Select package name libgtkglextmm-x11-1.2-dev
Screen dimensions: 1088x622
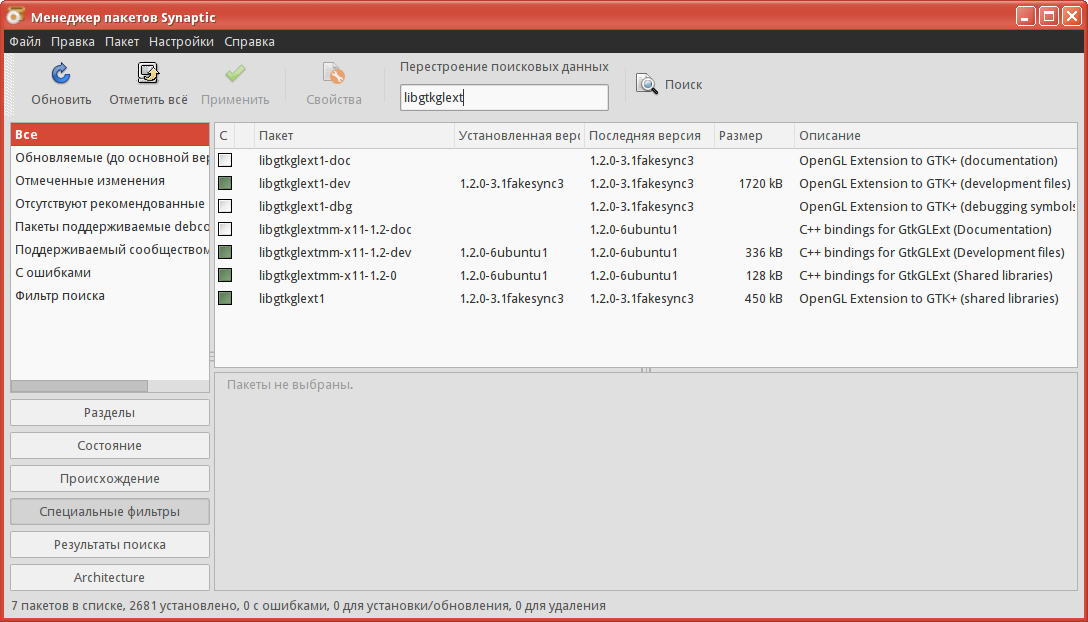[x=335, y=252]
